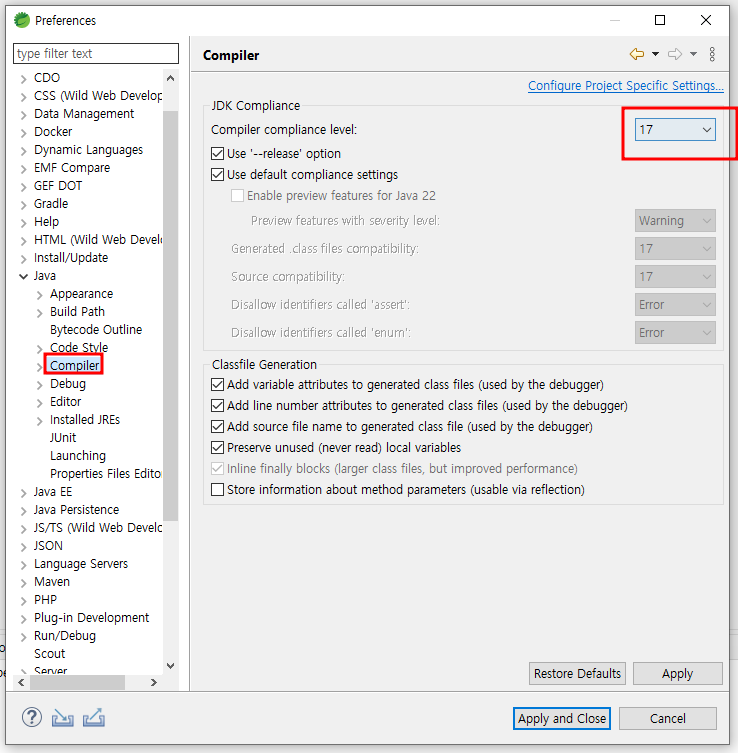The image size is (738, 753).
Task: Maximize the Preferences window
Action: click(x=660, y=20)
